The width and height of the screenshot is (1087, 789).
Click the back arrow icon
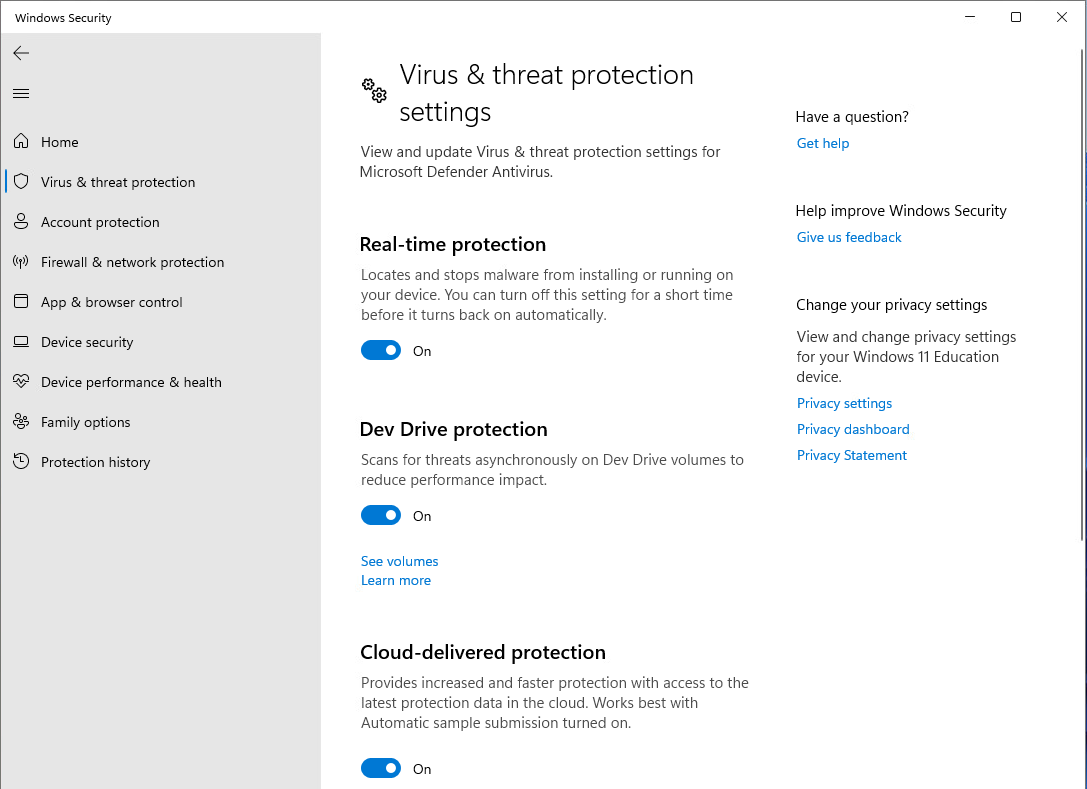tap(21, 53)
